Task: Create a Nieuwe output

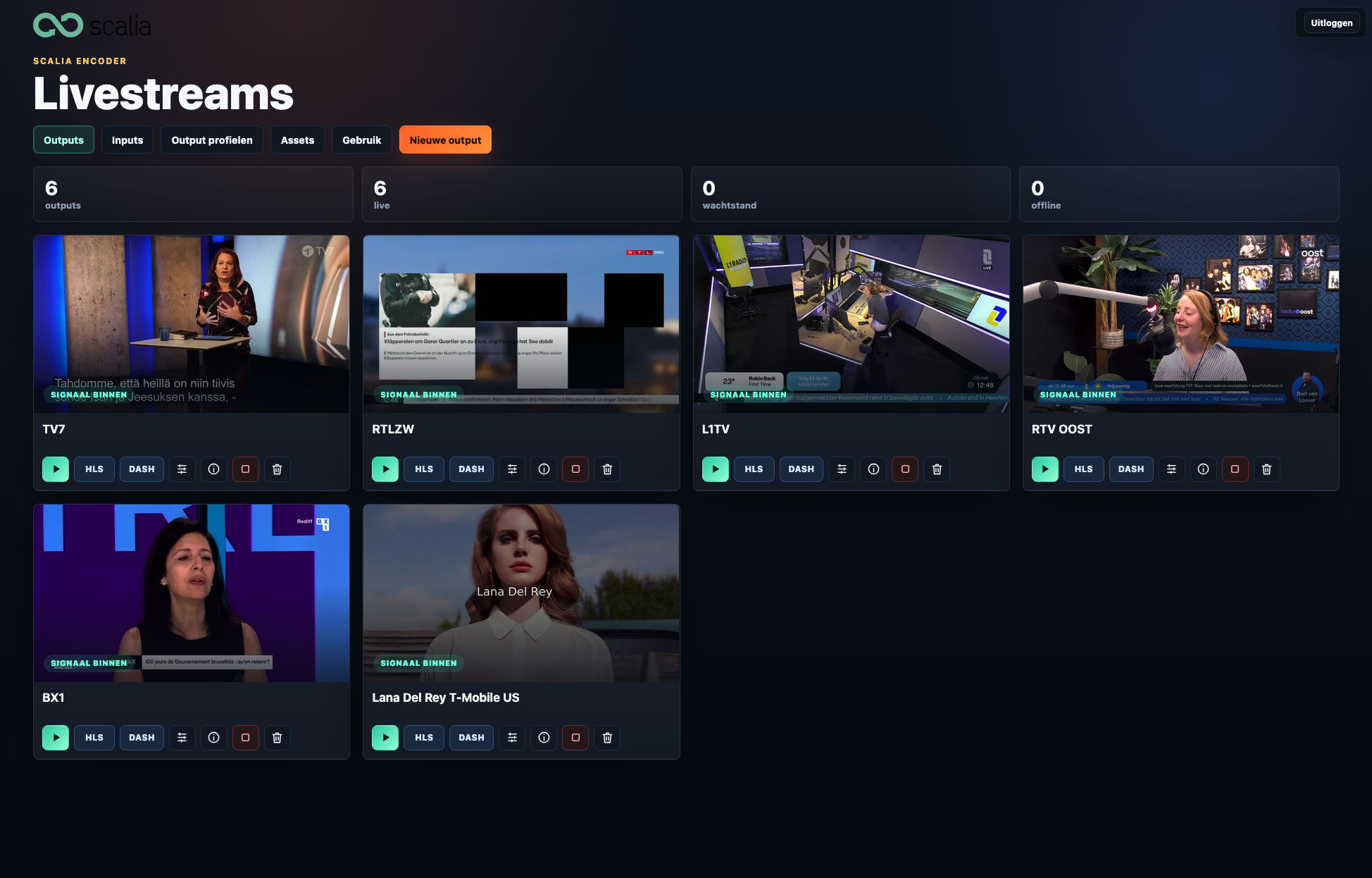Action: [x=445, y=140]
